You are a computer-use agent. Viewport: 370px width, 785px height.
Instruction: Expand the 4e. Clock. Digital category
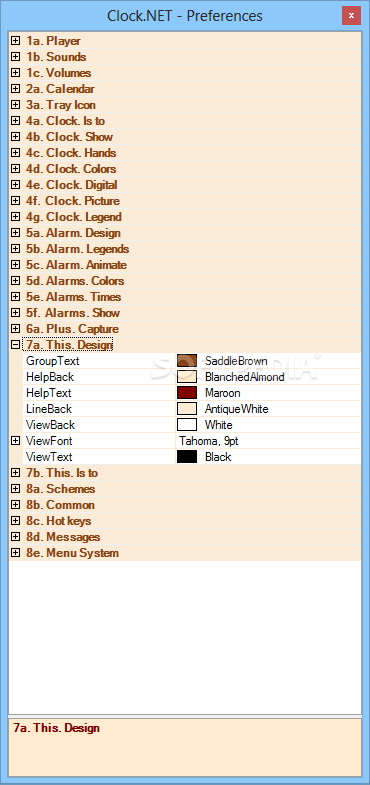click(16, 185)
